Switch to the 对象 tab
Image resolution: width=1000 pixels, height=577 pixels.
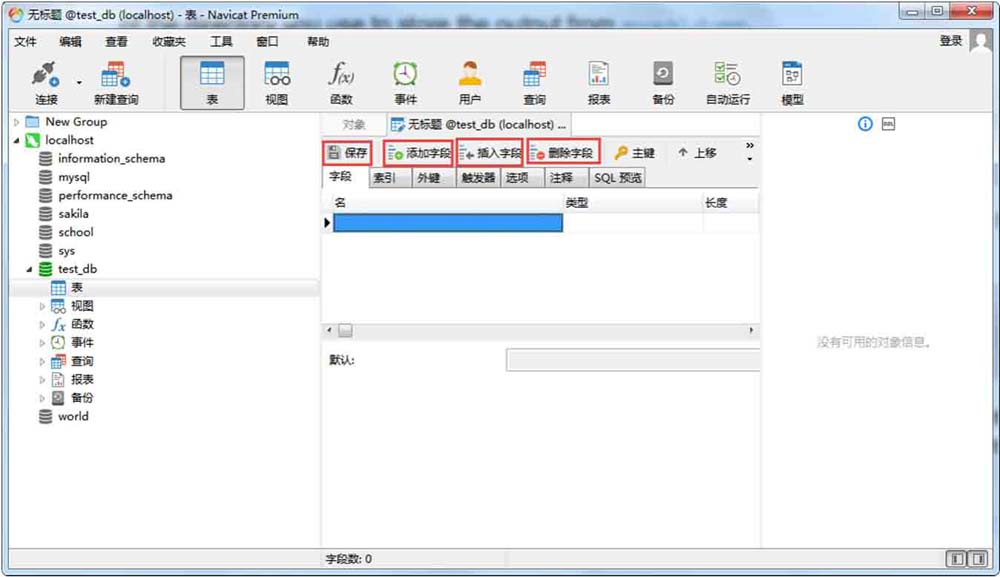click(353, 124)
